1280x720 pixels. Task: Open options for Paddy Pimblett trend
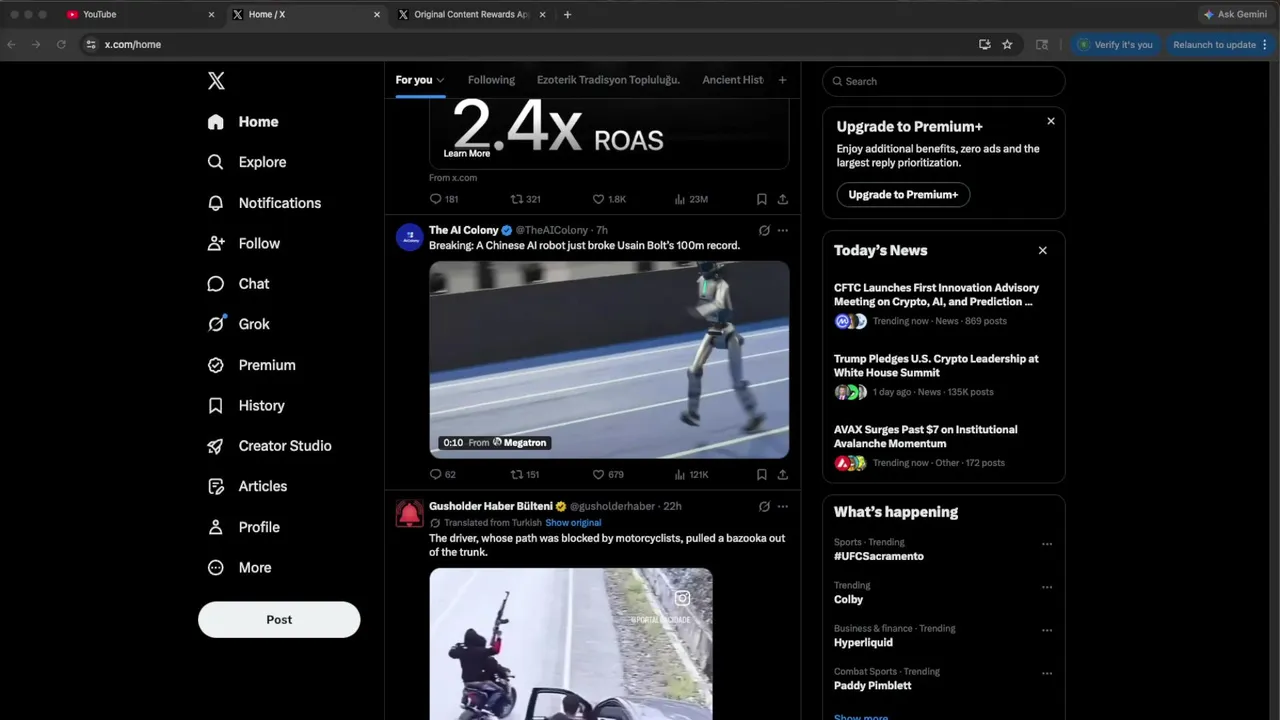point(1047,674)
